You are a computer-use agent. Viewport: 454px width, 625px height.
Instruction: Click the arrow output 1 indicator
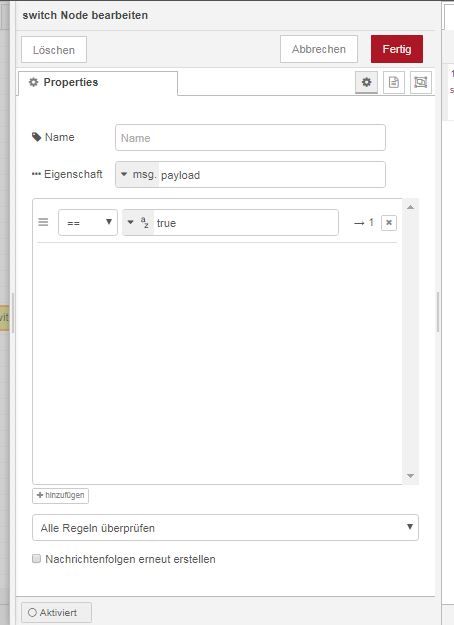click(364, 222)
